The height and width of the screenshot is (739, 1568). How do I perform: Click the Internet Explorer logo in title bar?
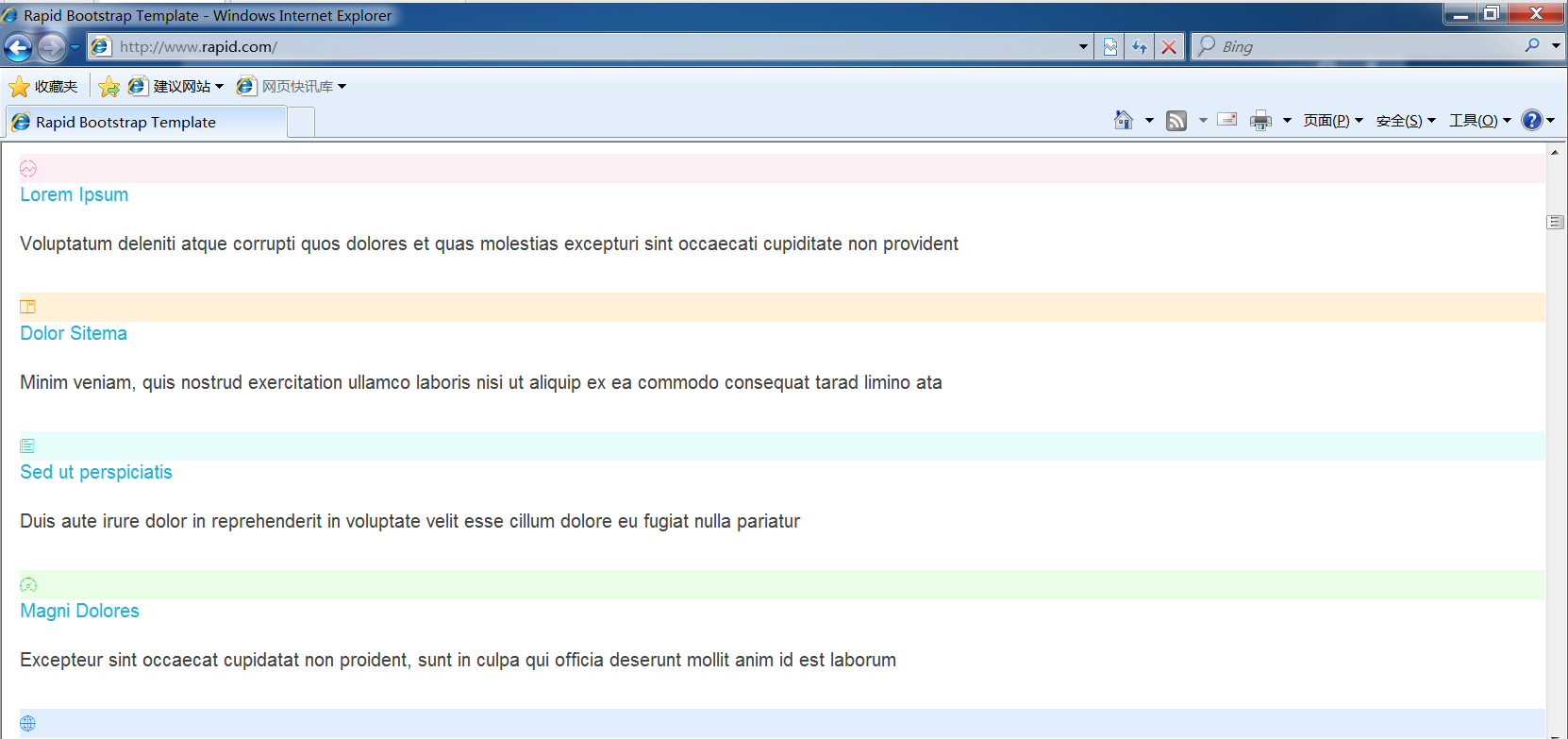click(x=10, y=15)
